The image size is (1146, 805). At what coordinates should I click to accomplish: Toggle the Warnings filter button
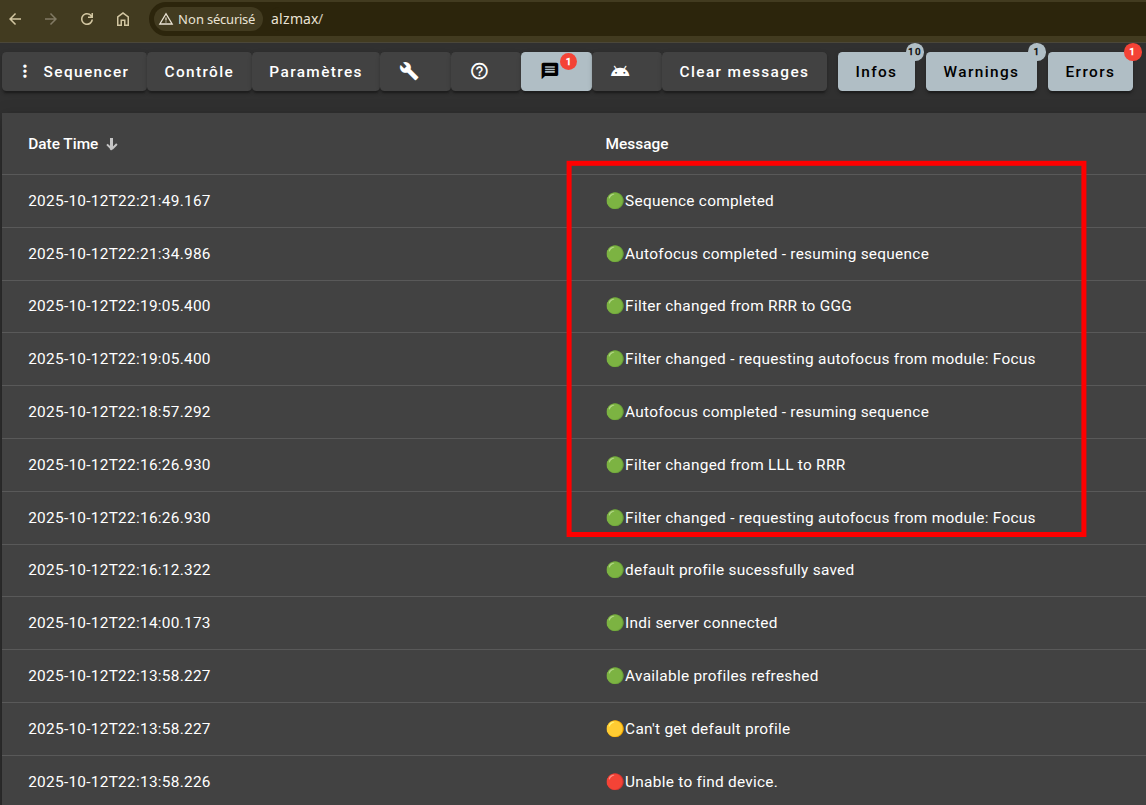pos(981,72)
